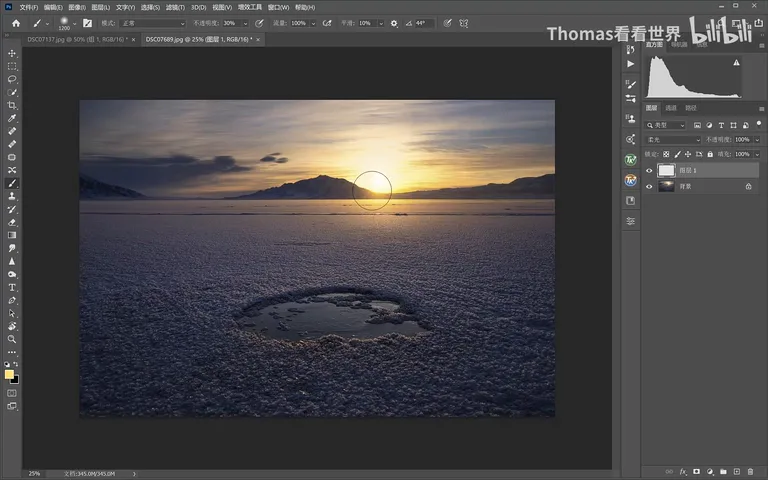Toggle lock position cross-arrows icon

pos(688,154)
